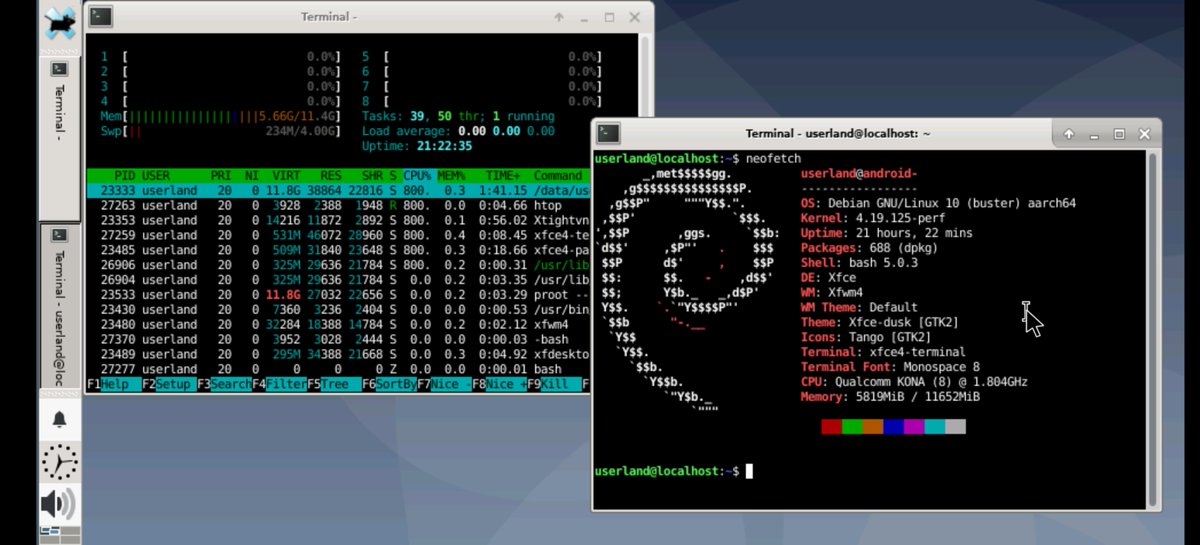The height and width of the screenshot is (545, 1200).
Task: Sort by PRI column header
Action: pos(221,175)
